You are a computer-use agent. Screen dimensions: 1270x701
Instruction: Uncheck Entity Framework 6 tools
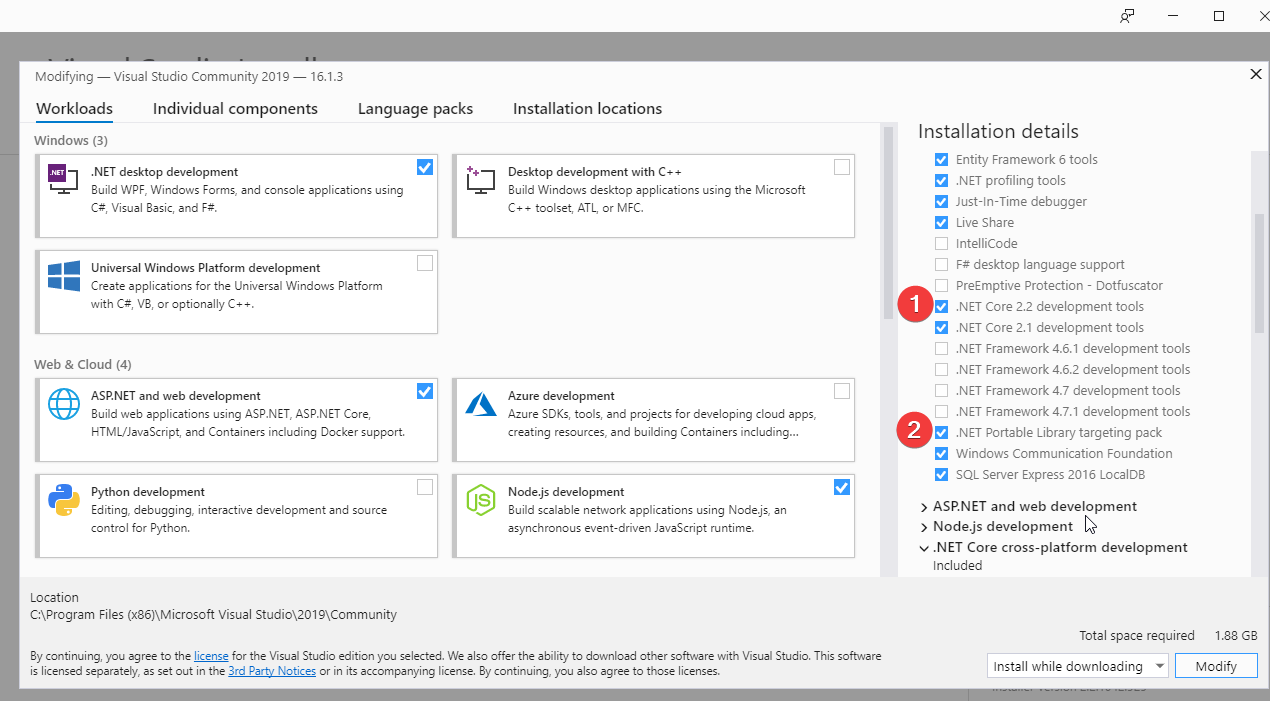tap(941, 159)
